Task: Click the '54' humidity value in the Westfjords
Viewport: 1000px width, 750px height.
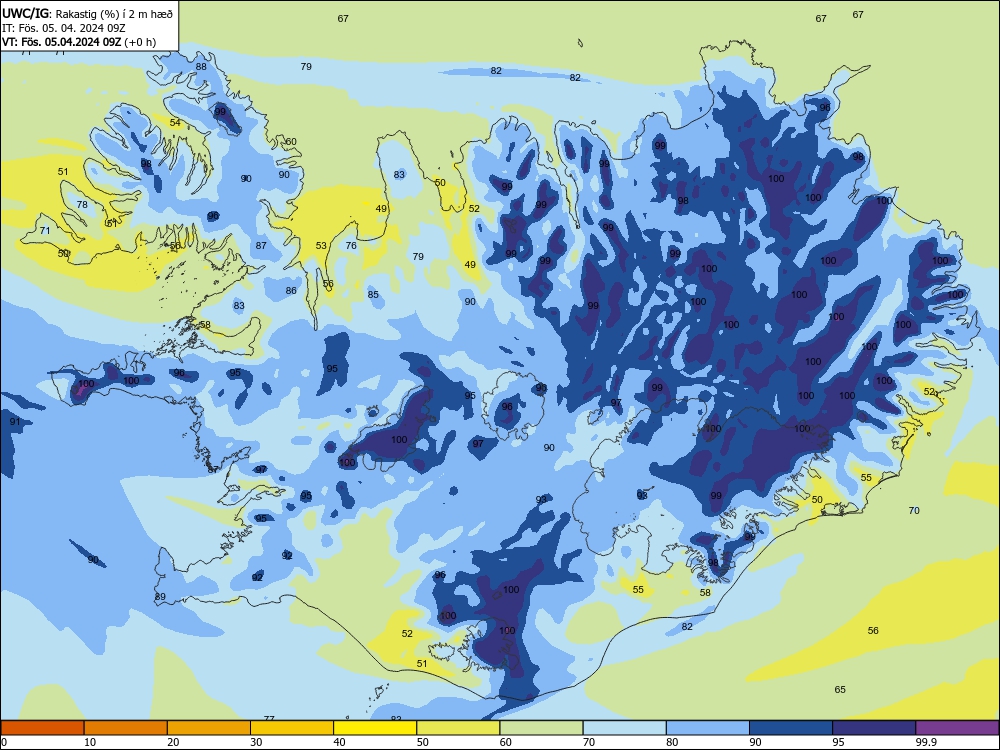Action: [175, 122]
